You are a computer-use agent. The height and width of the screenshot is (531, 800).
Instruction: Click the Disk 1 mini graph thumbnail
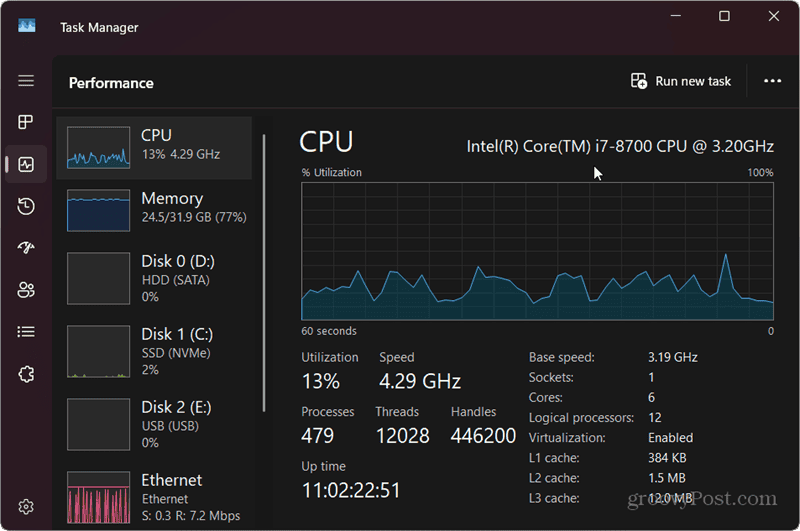point(98,351)
